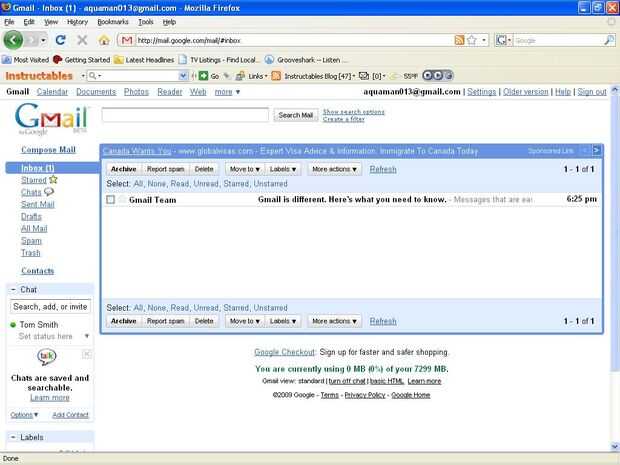
Task: Open the Help menu
Action: (169, 22)
